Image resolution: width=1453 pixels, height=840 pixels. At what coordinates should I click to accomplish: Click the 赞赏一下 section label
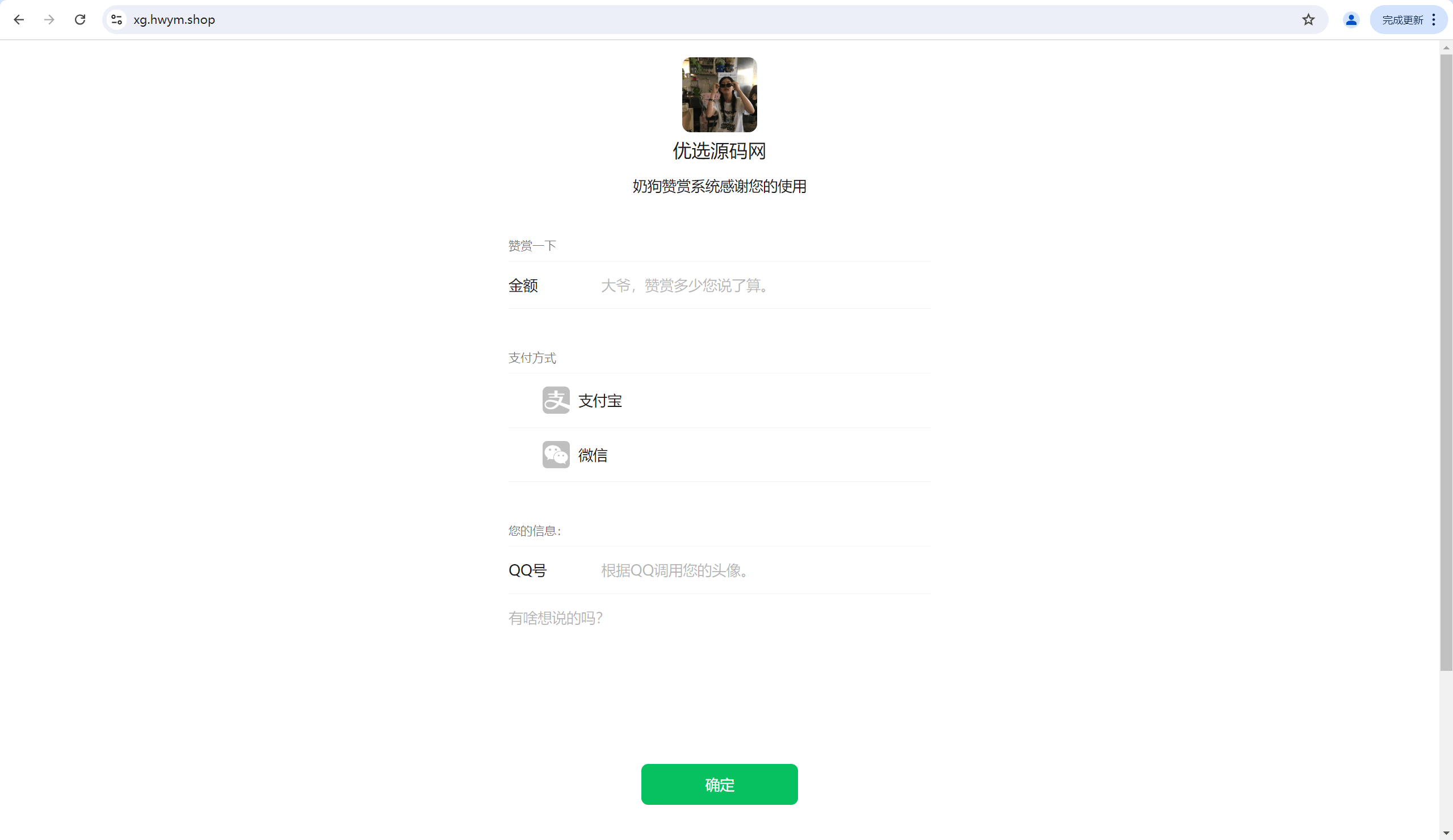tap(532, 246)
